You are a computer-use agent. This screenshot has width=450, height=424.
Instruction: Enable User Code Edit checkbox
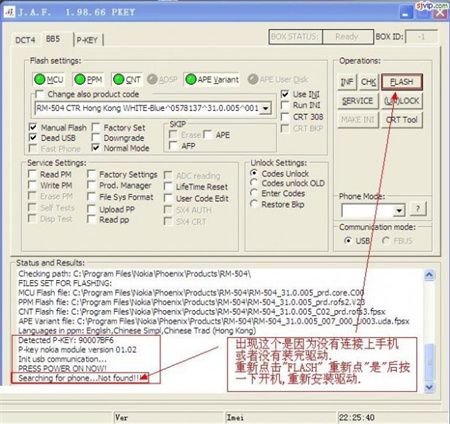coord(168,198)
